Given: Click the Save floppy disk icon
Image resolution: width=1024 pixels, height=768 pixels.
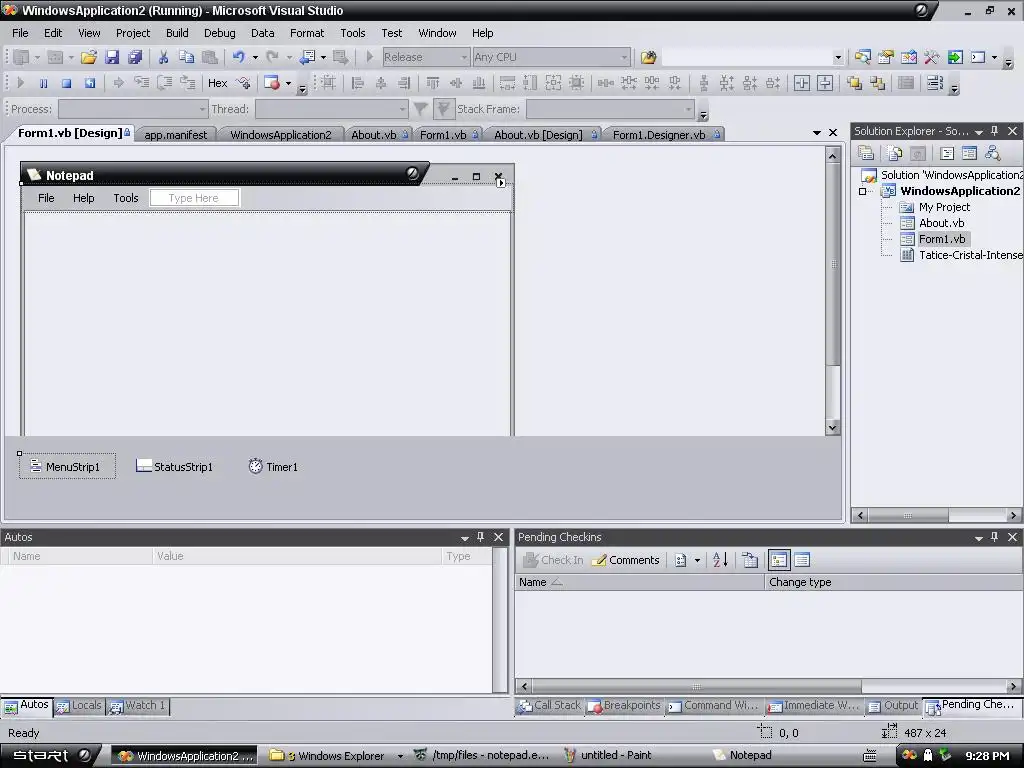Looking at the screenshot, I should pyautogui.click(x=112, y=57).
